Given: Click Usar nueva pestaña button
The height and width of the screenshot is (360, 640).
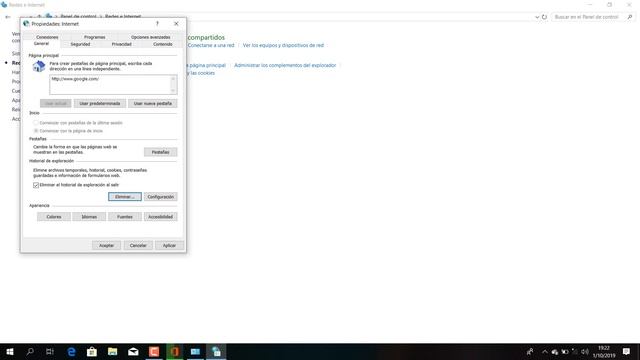Looking at the screenshot, I should pos(153,103).
